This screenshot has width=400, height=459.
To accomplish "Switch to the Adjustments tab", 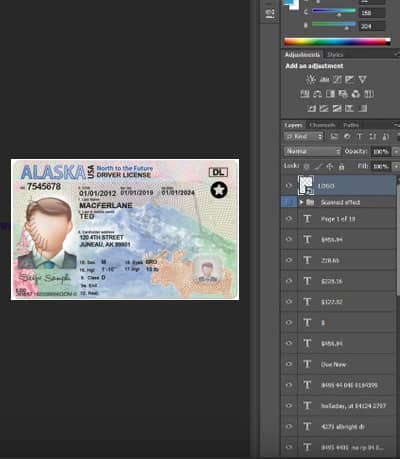I will 302,54.
